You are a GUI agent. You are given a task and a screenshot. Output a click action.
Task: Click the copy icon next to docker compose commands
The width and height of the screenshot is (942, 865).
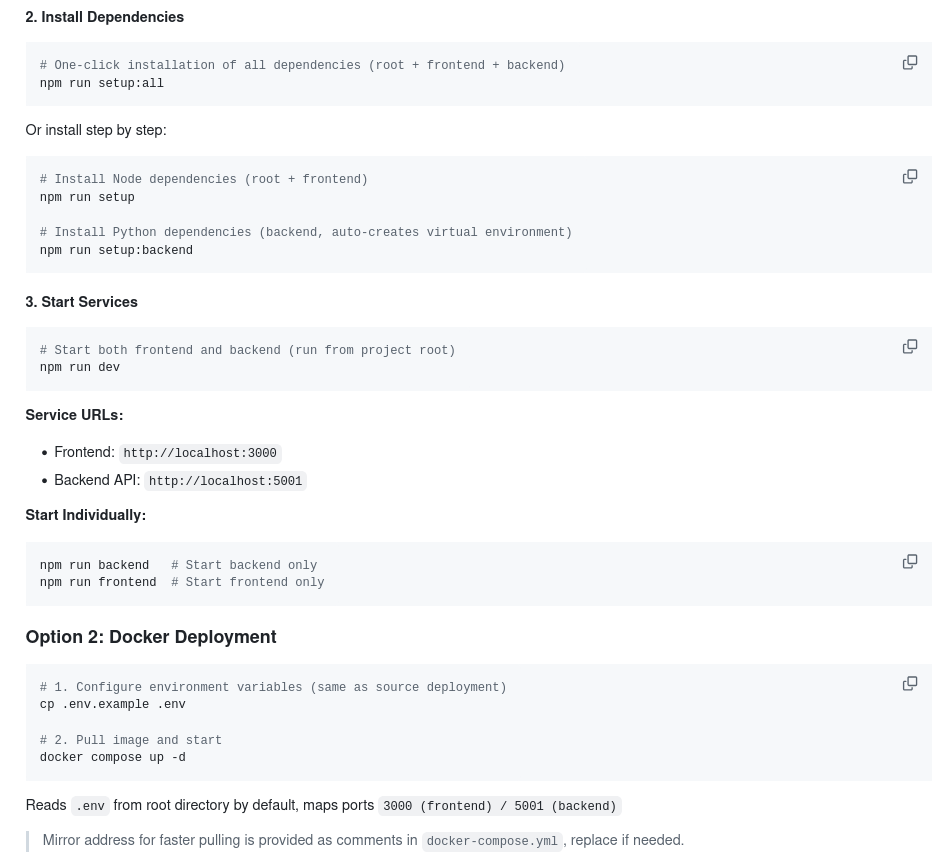click(909, 683)
